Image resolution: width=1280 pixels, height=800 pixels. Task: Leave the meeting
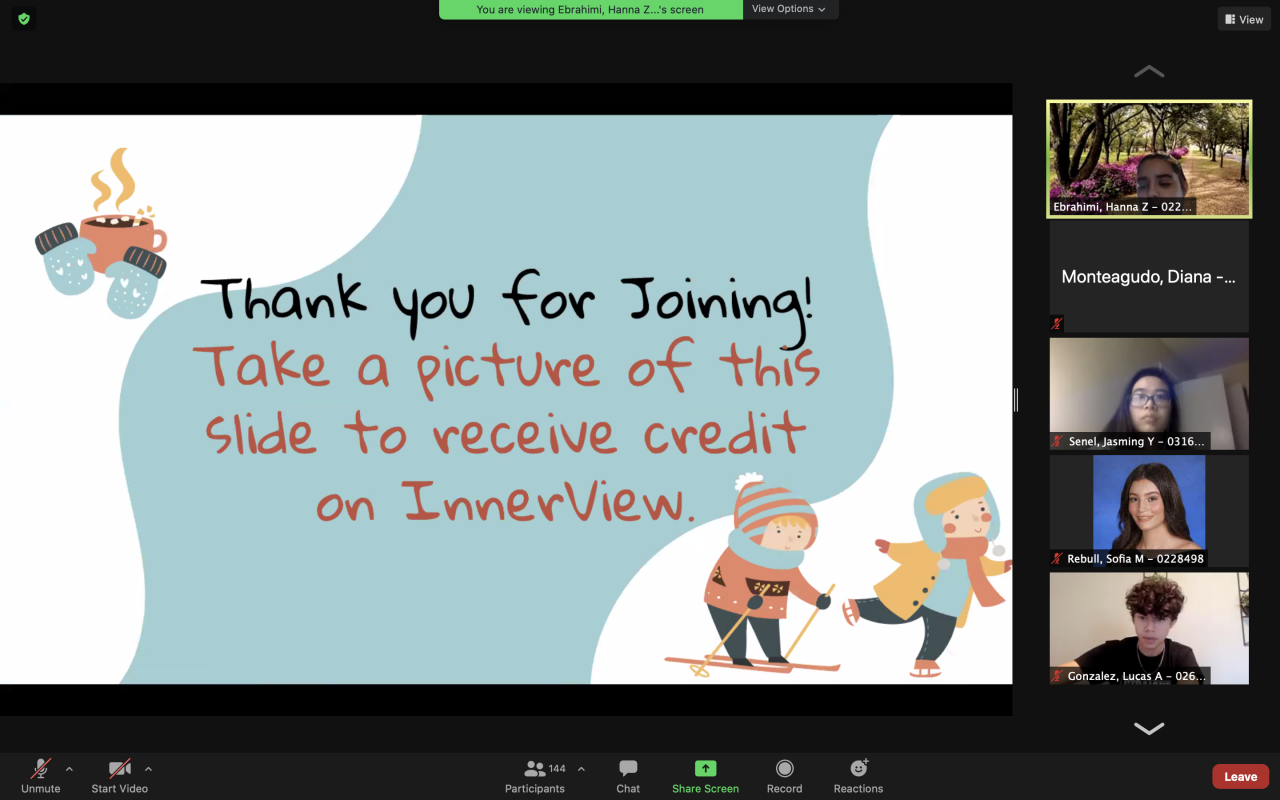point(1240,777)
